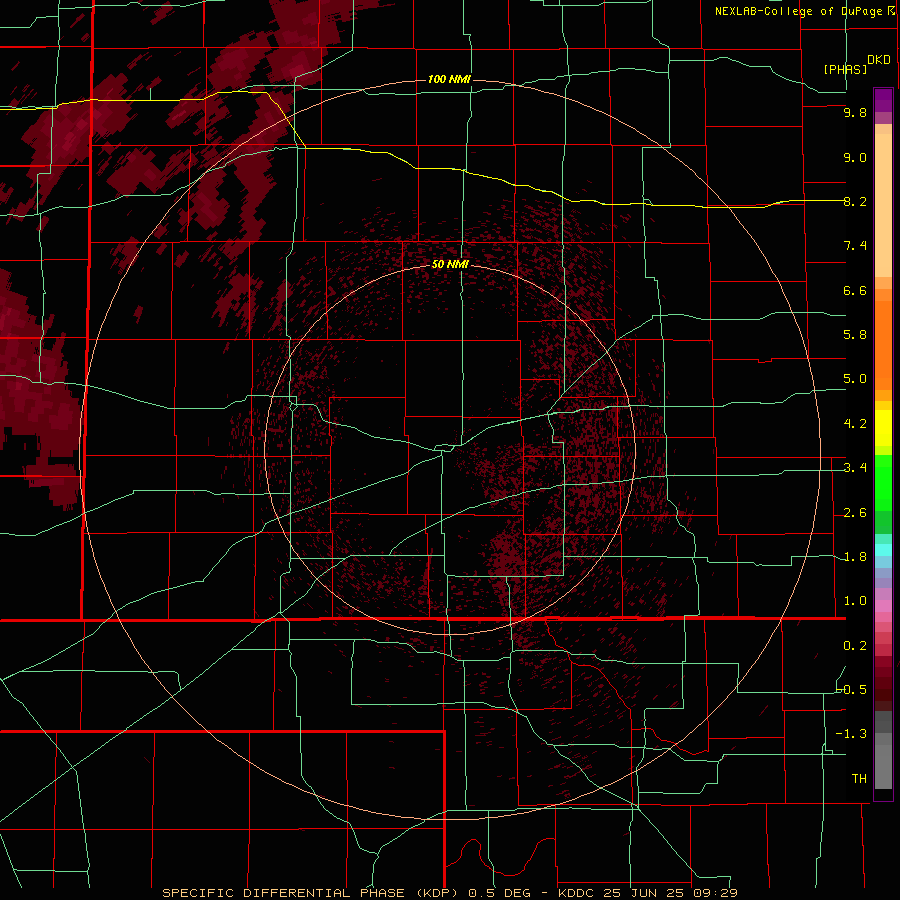900x900 pixels.
Task: Select the 5.8 value on the color scale
Action: point(855,335)
